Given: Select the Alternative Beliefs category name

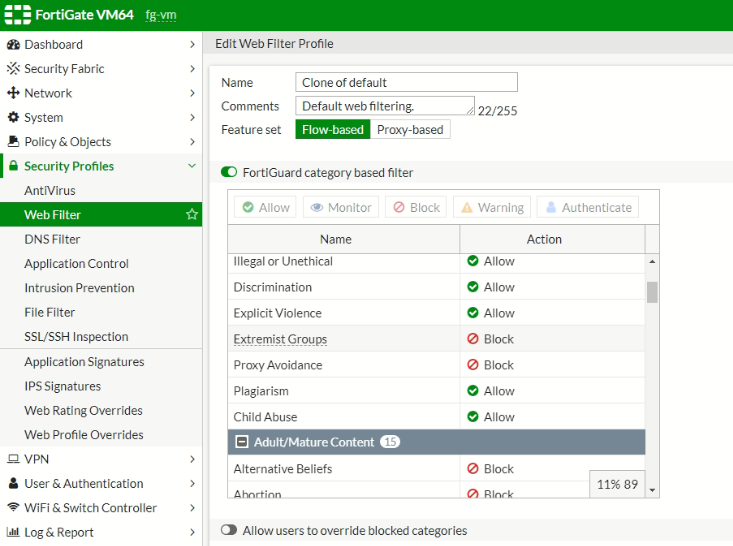Looking at the screenshot, I should (283, 468).
